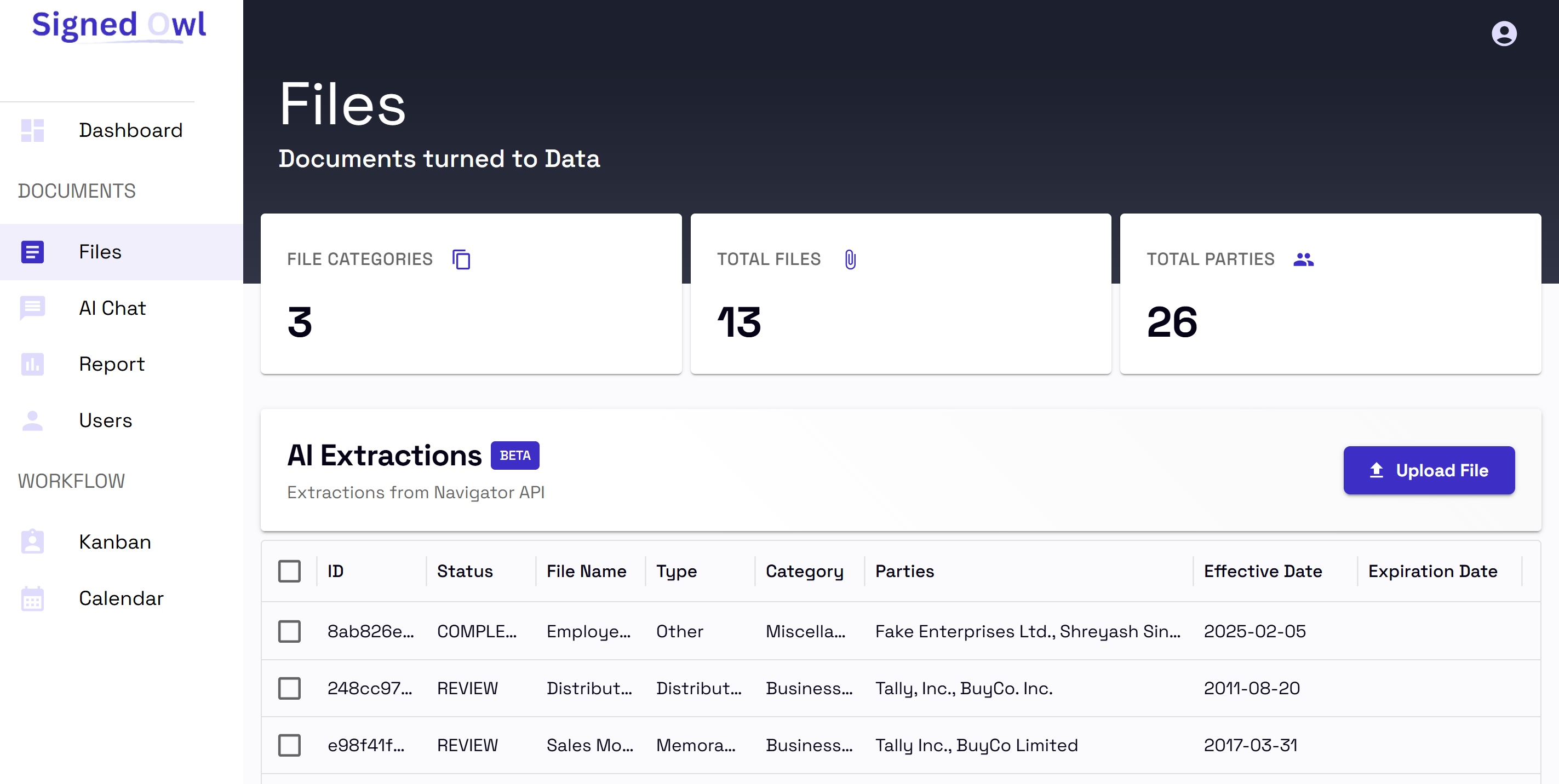1559x784 pixels.
Task: Click the Dashboard grid icon in sidebar
Action: (32, 130)
